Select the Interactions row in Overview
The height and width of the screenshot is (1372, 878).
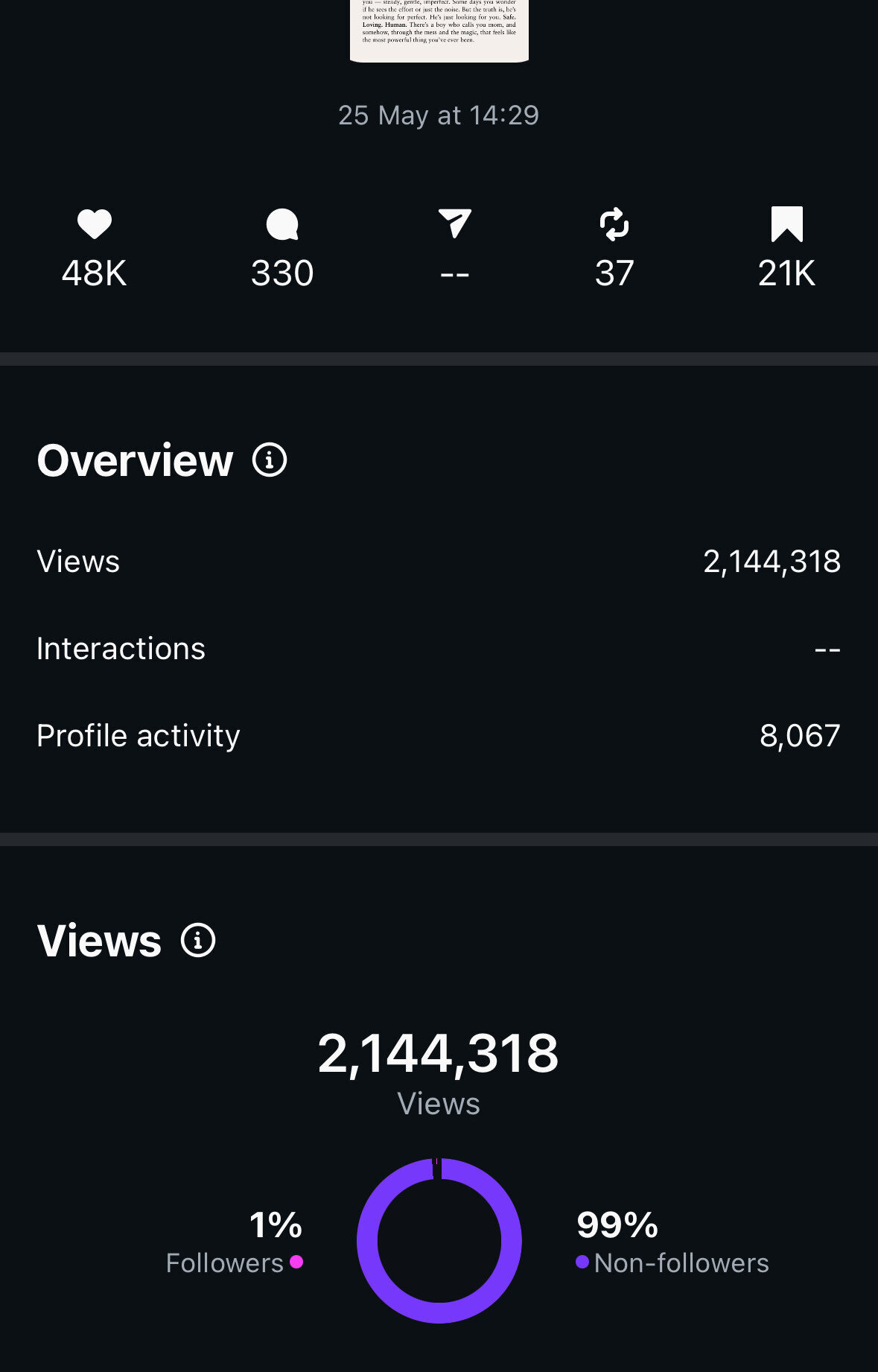[439, 649]
